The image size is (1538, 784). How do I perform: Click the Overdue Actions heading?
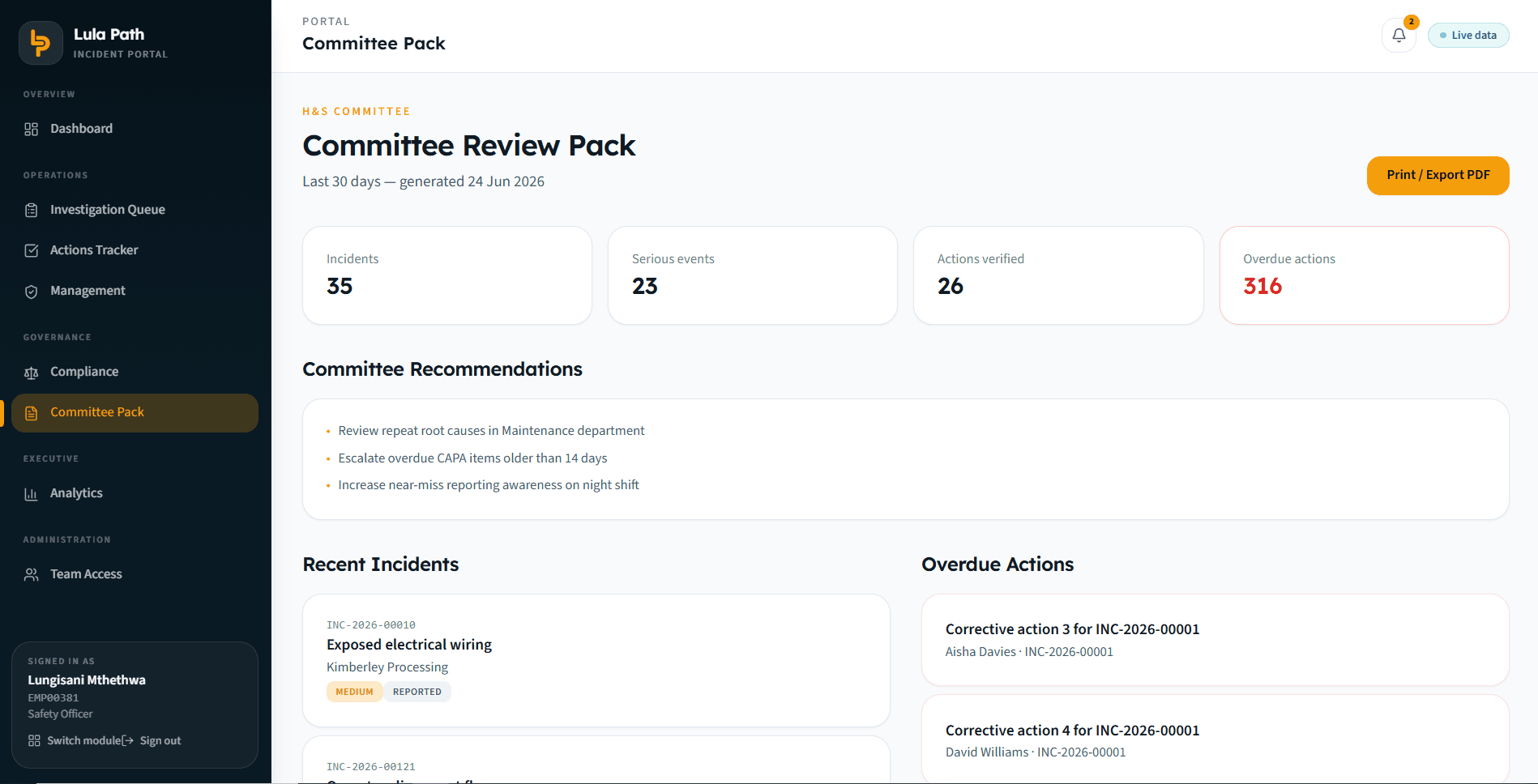998,565
